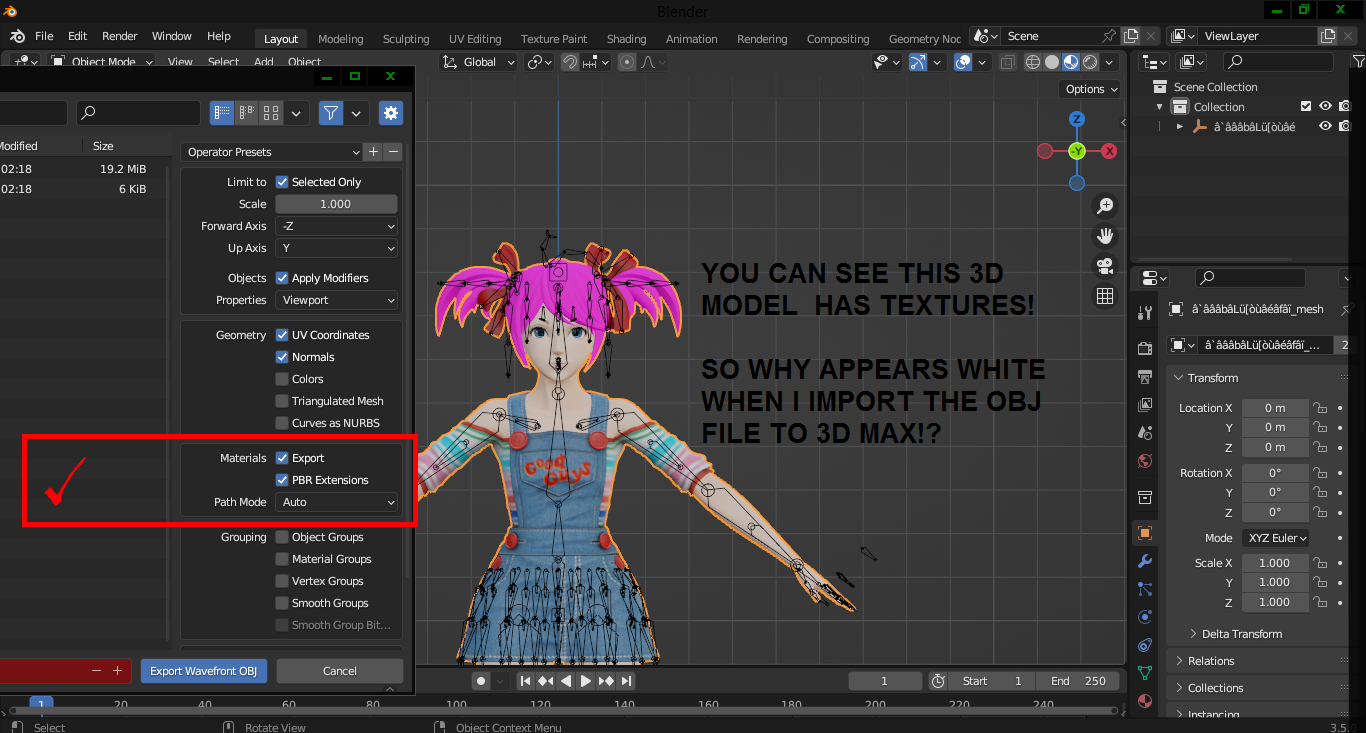Open the File menu
The image size is (1366, 733).
pyautogui.click(x=44, y=36)
